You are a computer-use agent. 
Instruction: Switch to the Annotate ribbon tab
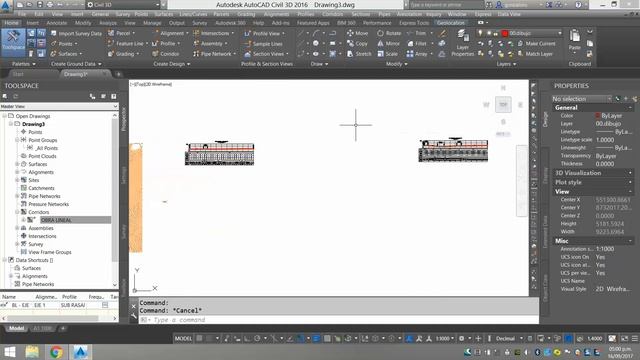pyautogui.click(x=57, y=23)
